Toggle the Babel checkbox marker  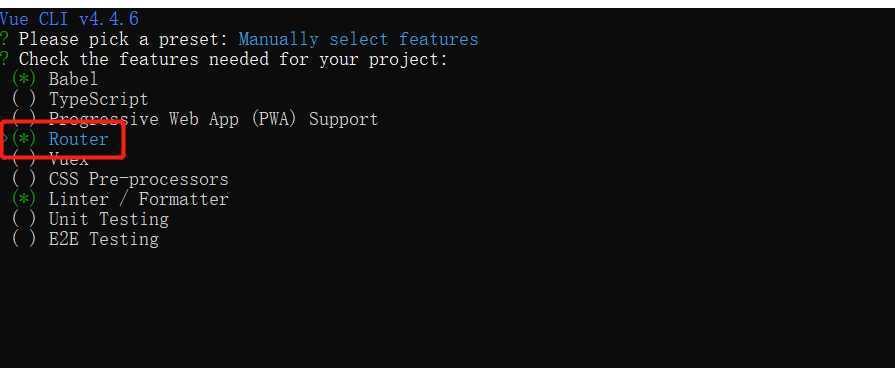23,79
